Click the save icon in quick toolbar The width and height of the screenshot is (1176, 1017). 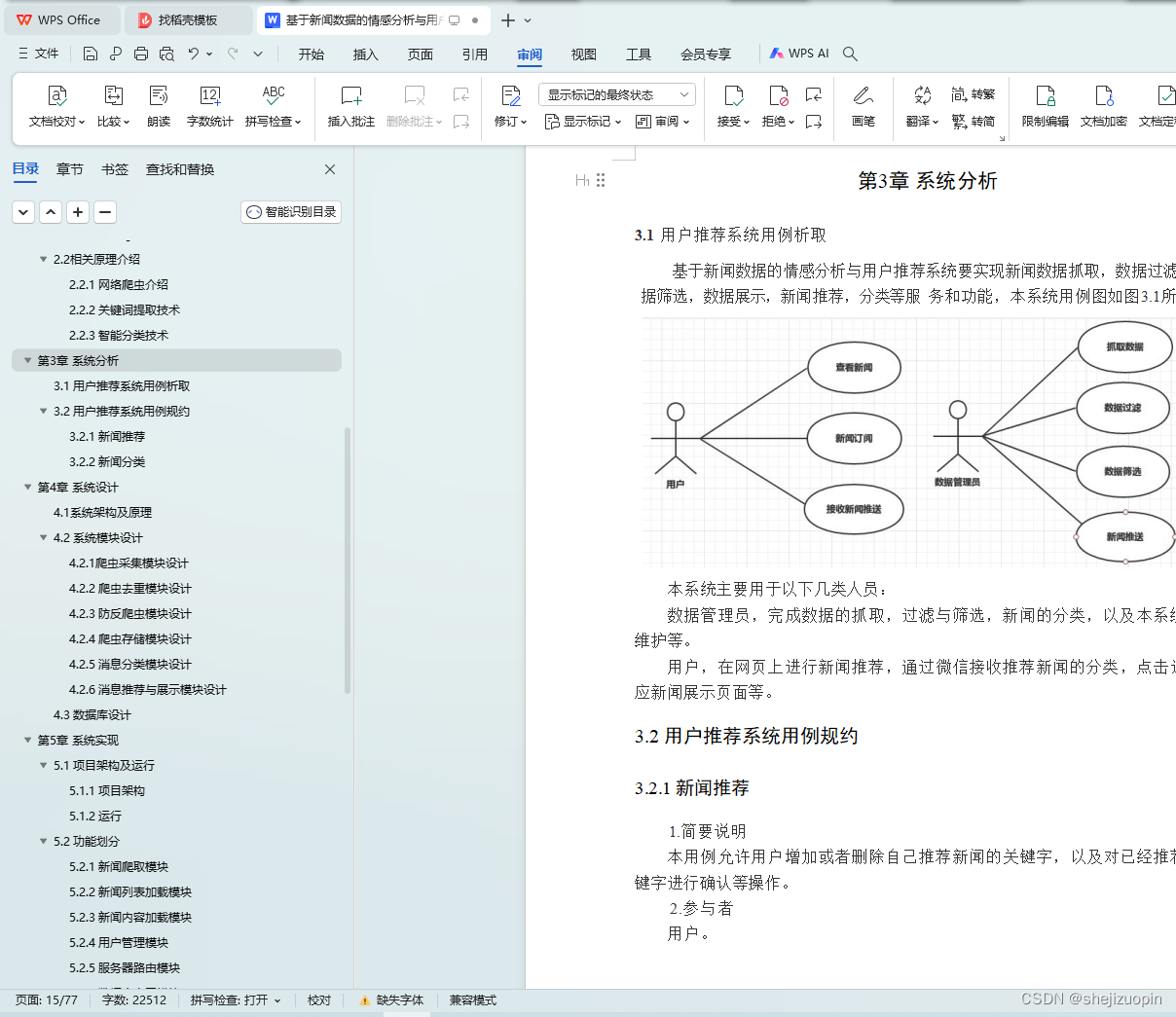click(91, 54)
